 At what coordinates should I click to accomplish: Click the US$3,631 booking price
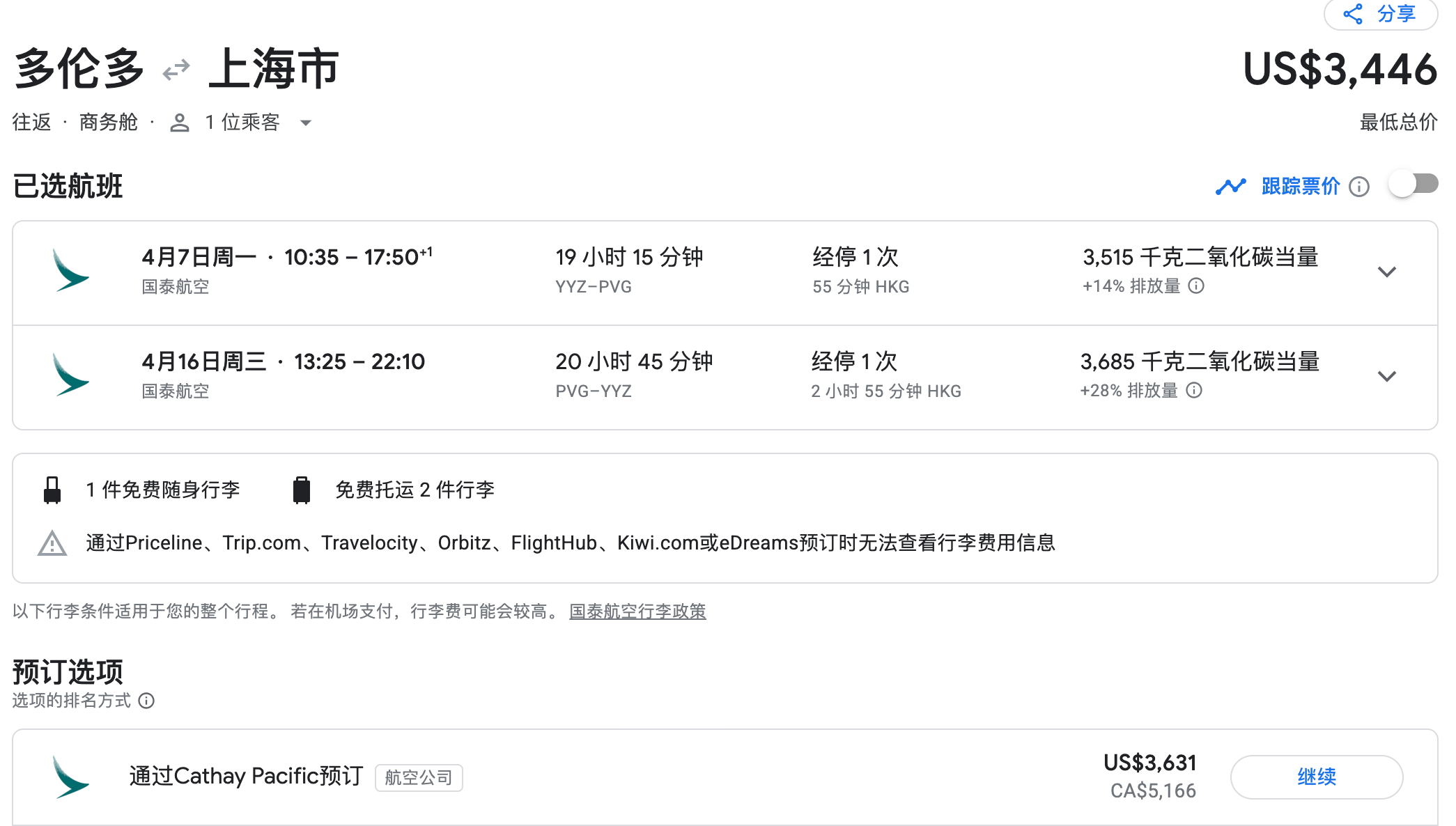click(1149, 763)
